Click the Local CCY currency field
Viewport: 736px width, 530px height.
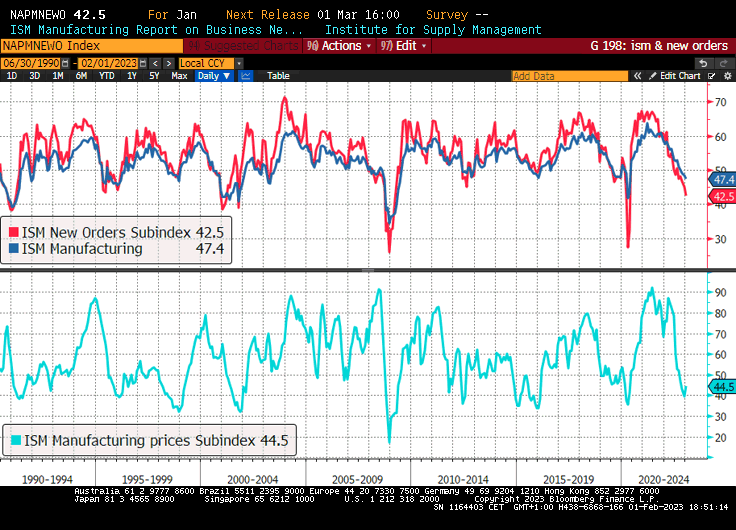coord(207,63)
